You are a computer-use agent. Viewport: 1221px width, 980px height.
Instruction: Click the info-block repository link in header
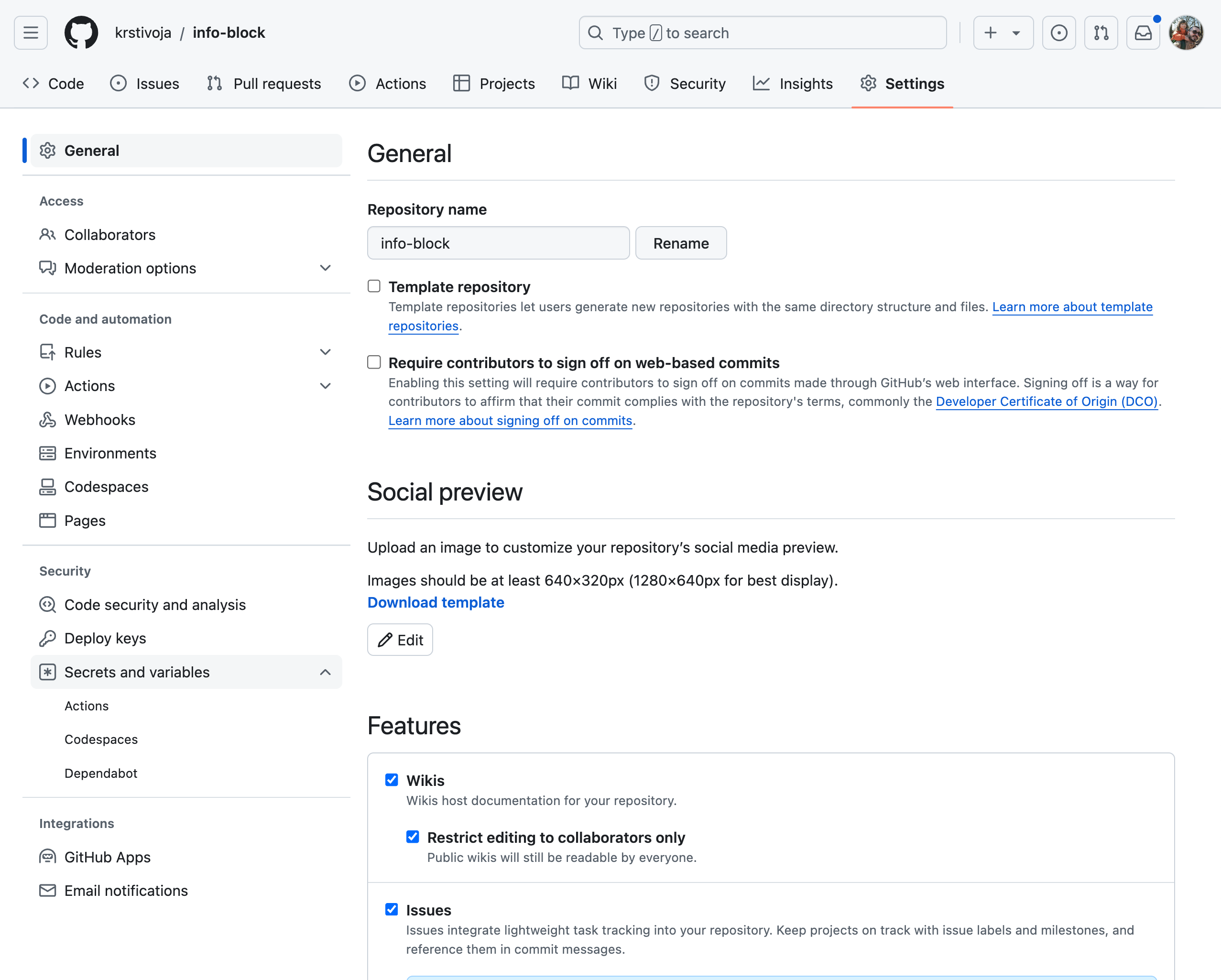click(x=229, y=33)
